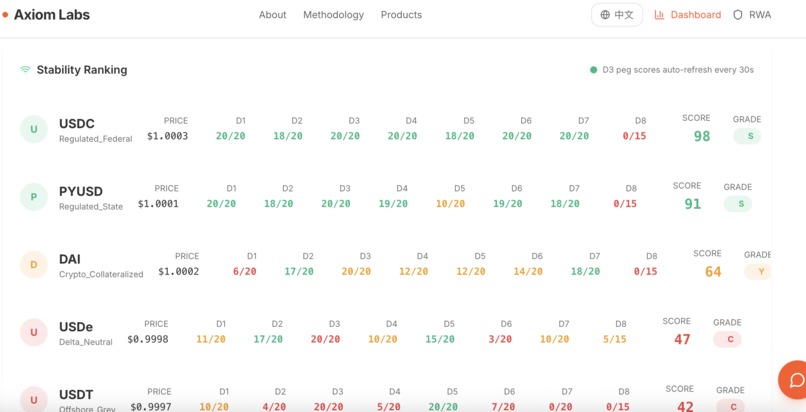Select the USDC coin name
Viewport: 806px width, 412px height.
click(77, 124)
